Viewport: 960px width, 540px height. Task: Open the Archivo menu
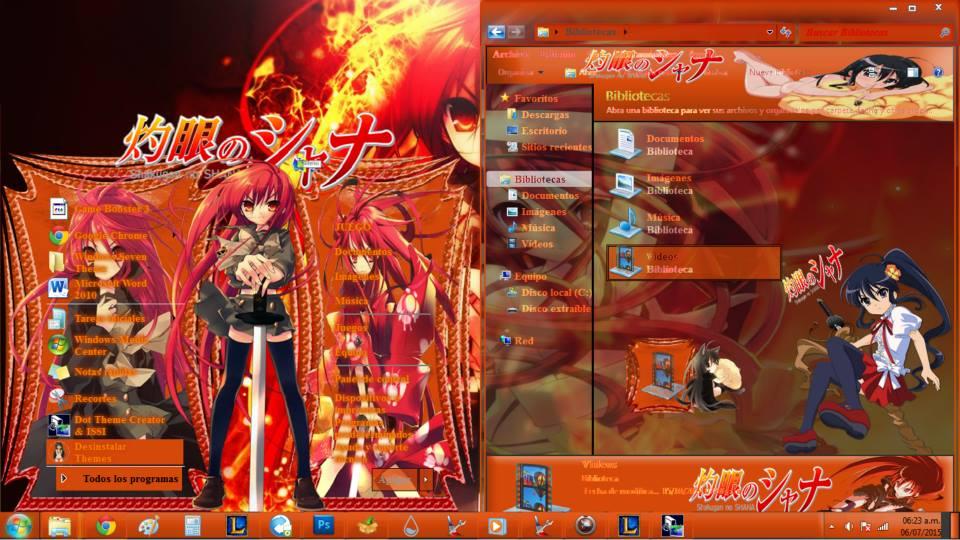pyautogui.click(x=510, y=54)
